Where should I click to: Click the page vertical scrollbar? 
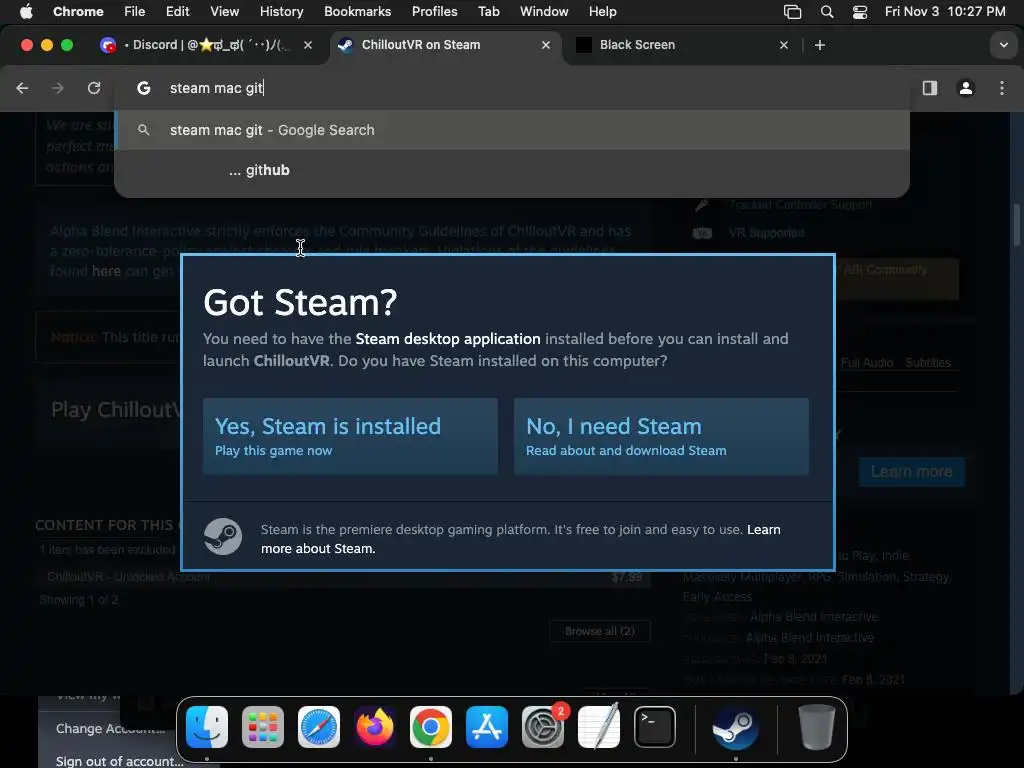1016,225
